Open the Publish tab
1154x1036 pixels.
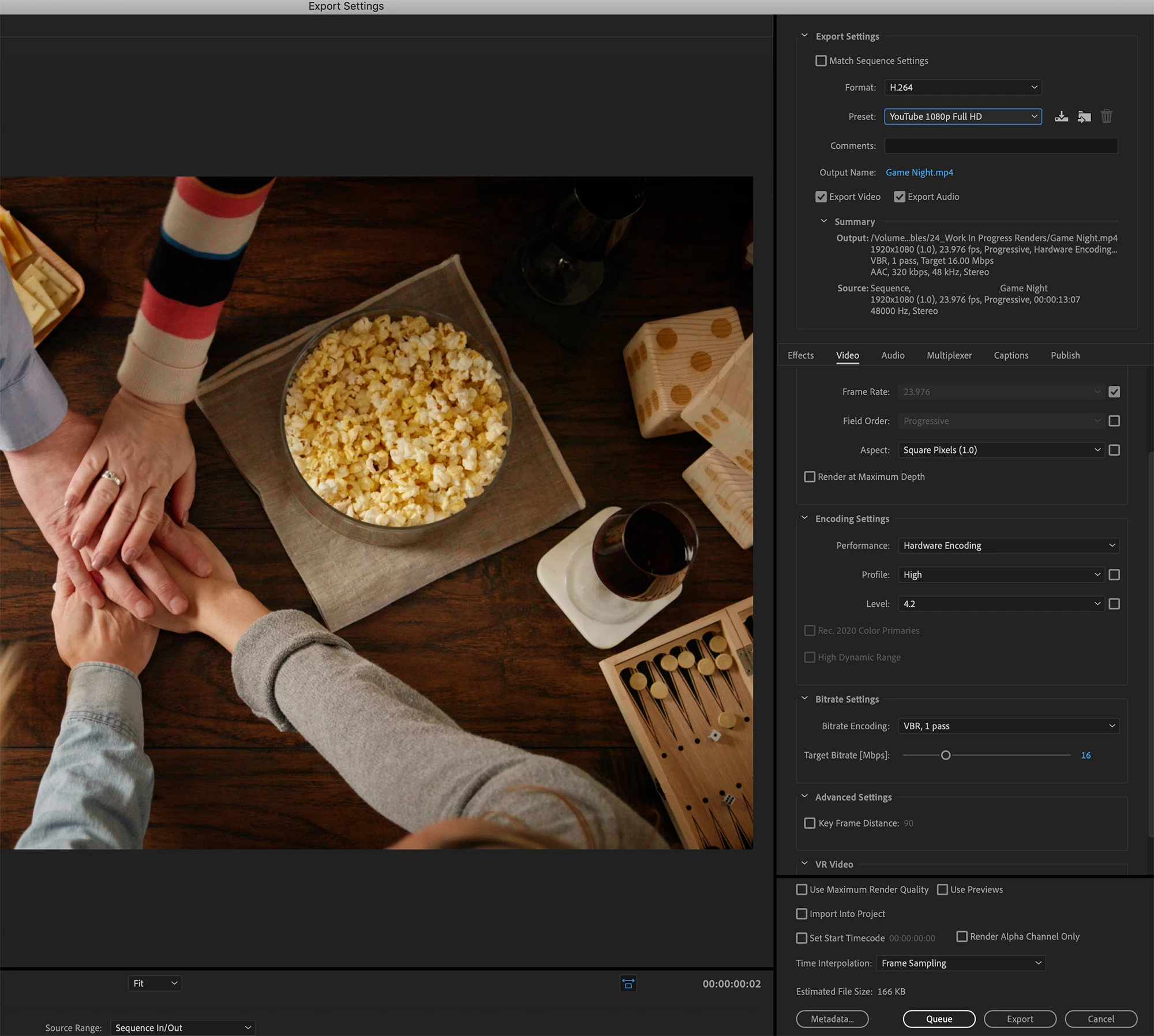(1065, 355)
